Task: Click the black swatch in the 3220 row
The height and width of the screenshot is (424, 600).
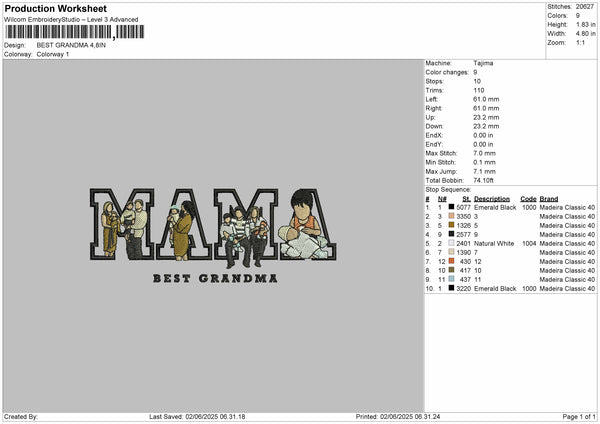Action: [x=451, y=288]
